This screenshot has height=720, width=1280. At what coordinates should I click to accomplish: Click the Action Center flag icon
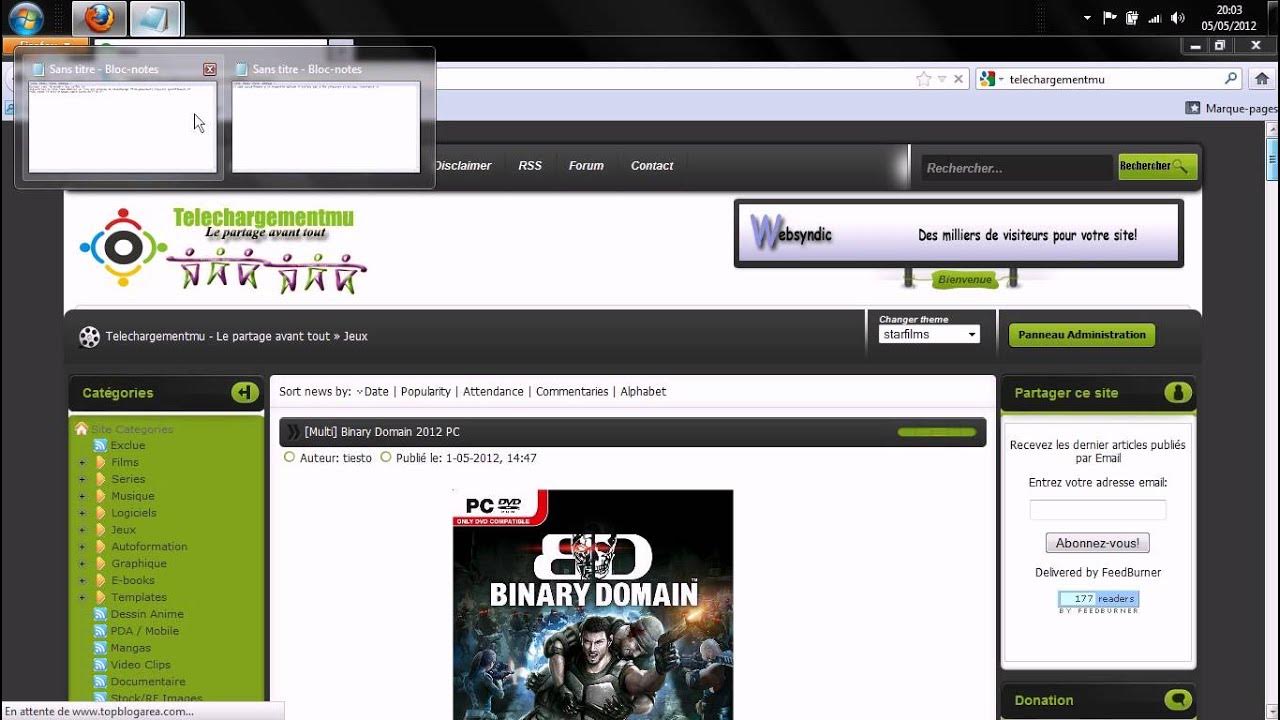pos(1109,18)
